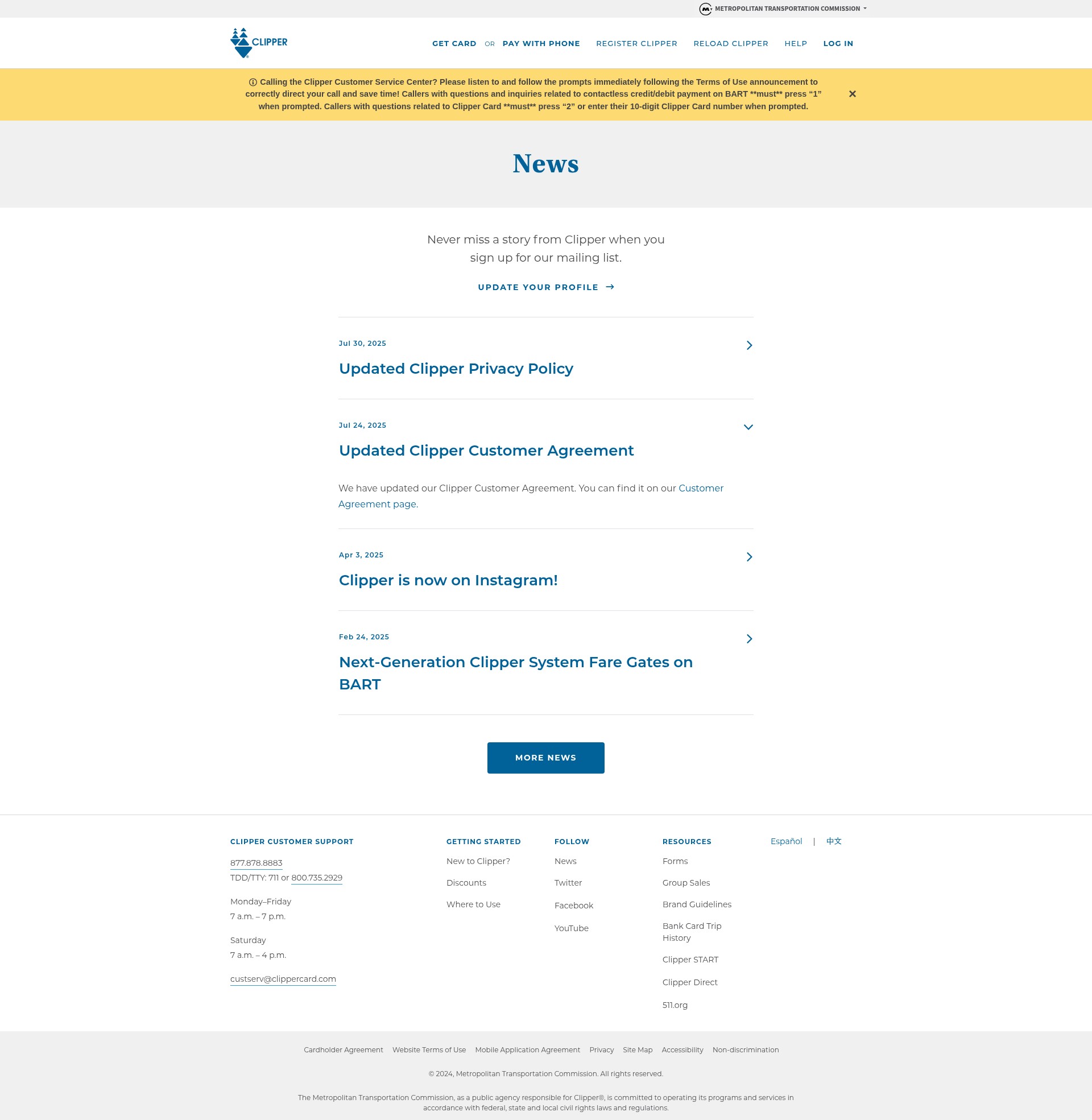Open Discounts footer link
This screenshot has width=1092, height=1120.
coord(466,883)
